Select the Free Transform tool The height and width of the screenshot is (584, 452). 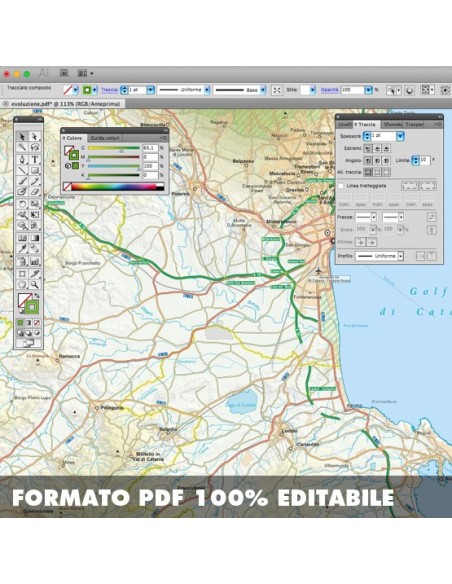34,215
